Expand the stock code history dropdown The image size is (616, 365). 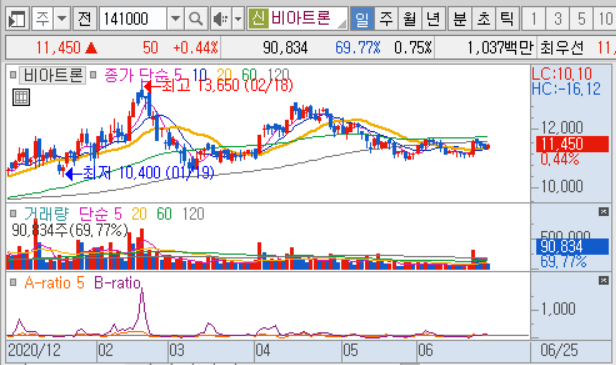[x=176, y=18]
